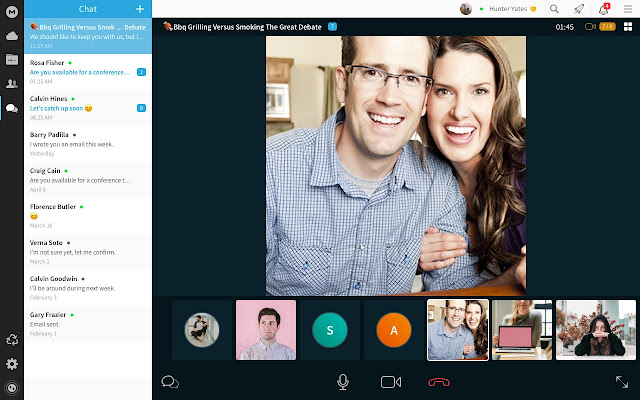Open in-call chat bubble icon
Viewport: 640px width, 400px height.
(170, 382)
